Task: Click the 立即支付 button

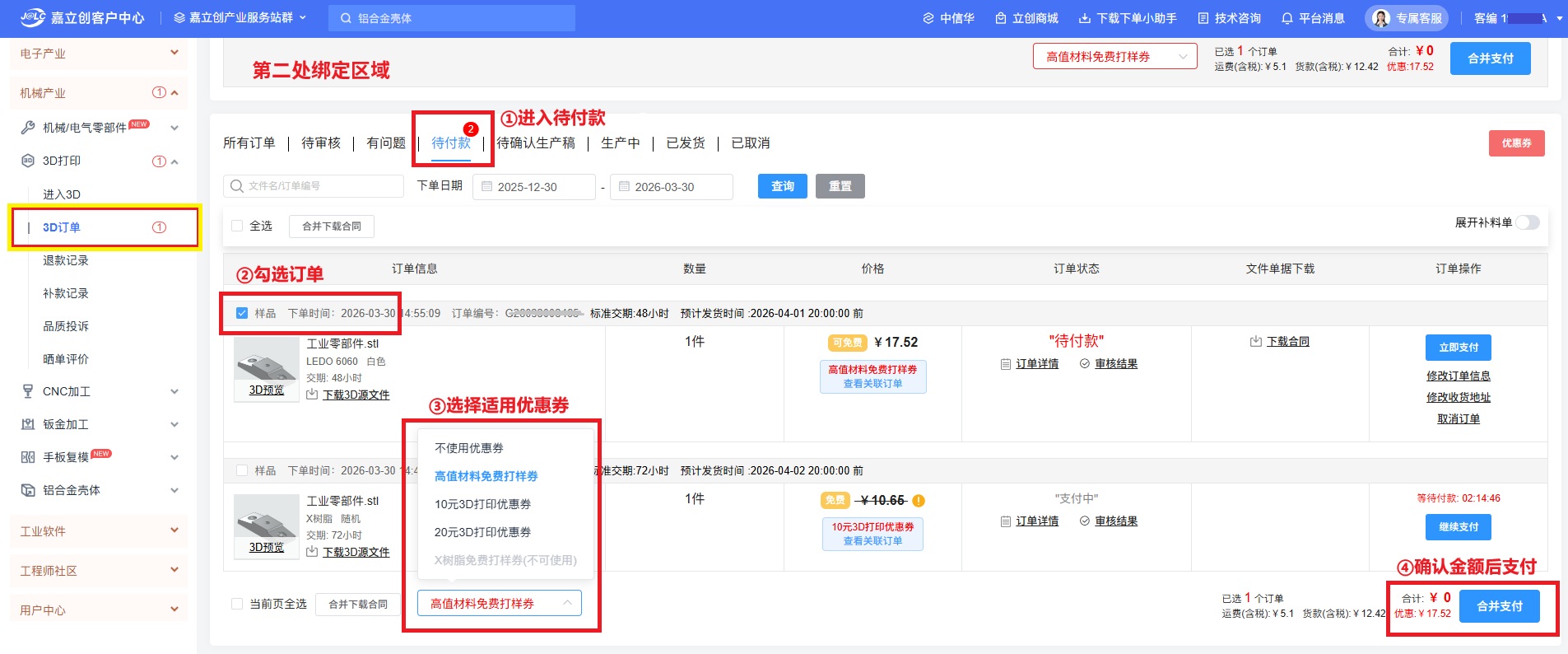Action: (1458, 348)
